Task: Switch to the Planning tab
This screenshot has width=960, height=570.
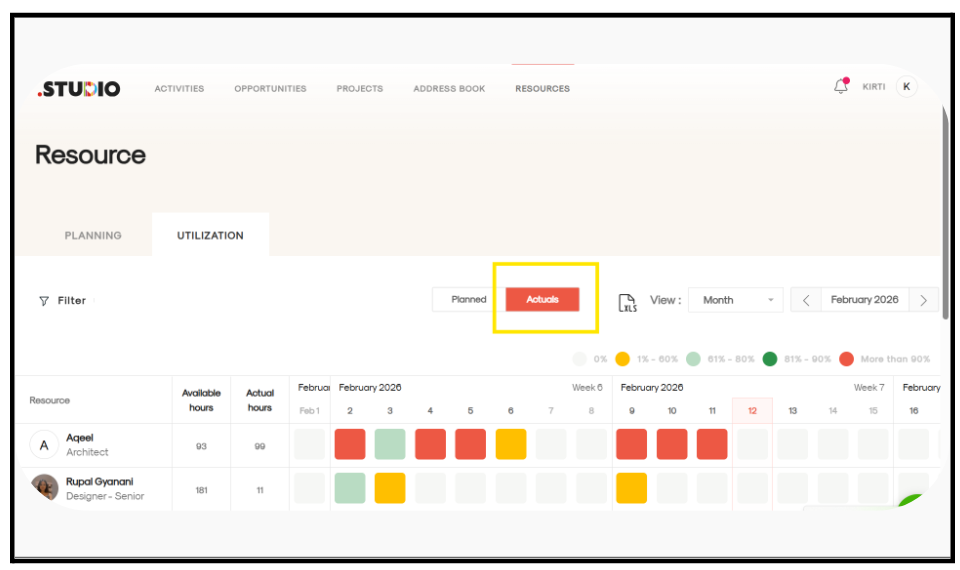Action: (x=93, y=236)
